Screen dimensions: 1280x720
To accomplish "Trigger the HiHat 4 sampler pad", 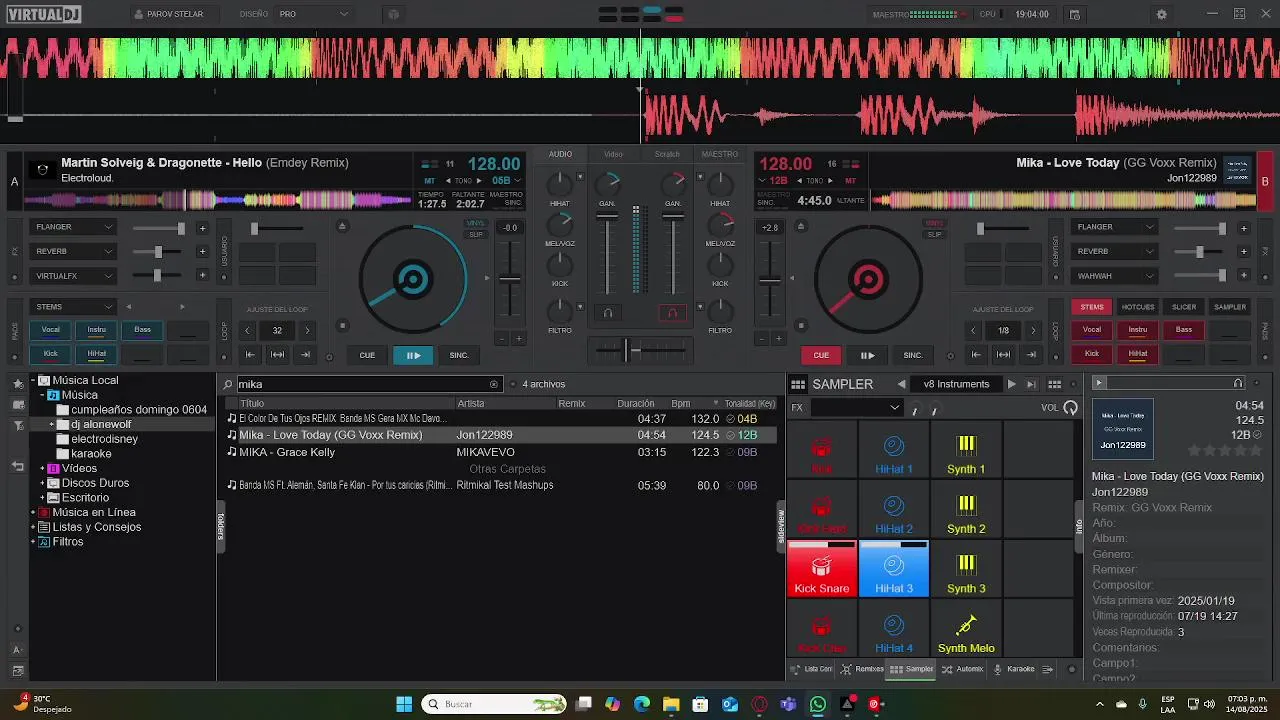I will (x=894, y=630).
